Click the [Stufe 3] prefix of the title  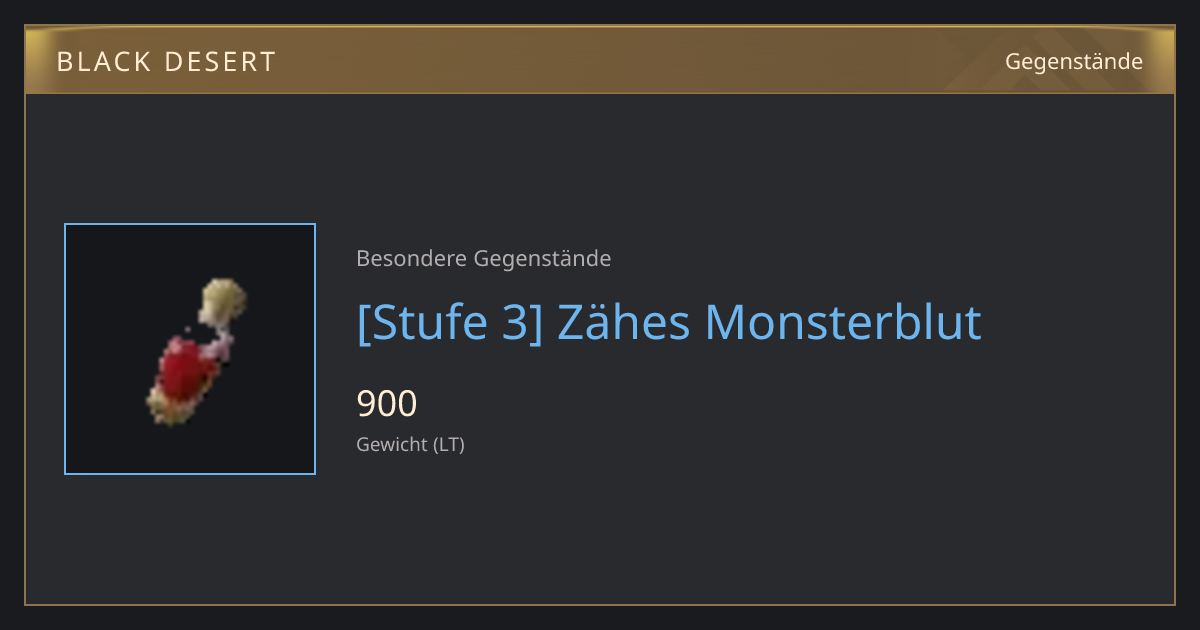(x=449, y=322)
